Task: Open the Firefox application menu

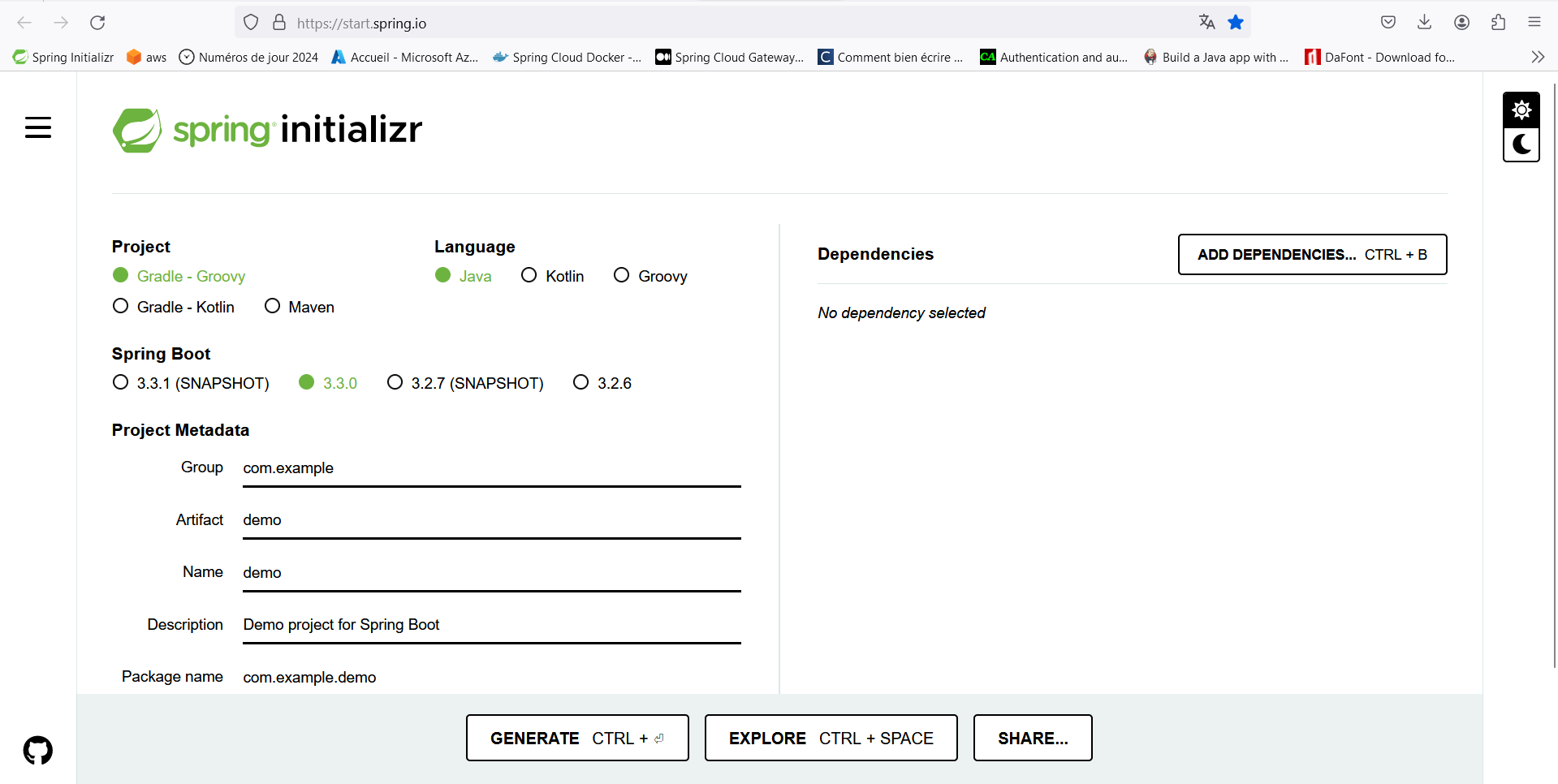Action: coord(1534,23)
